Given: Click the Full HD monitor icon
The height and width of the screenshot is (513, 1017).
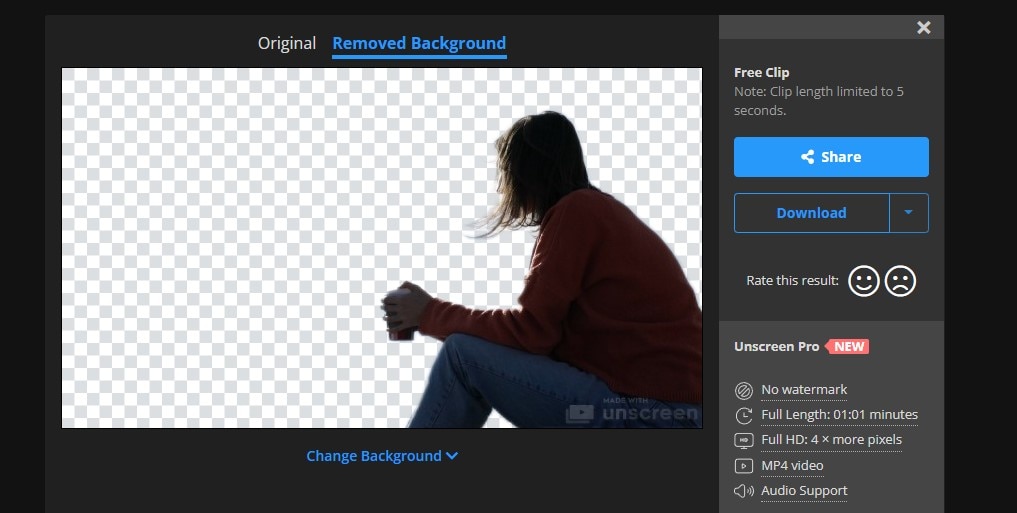Looking at the screenshot, I should tap(743, 440).
